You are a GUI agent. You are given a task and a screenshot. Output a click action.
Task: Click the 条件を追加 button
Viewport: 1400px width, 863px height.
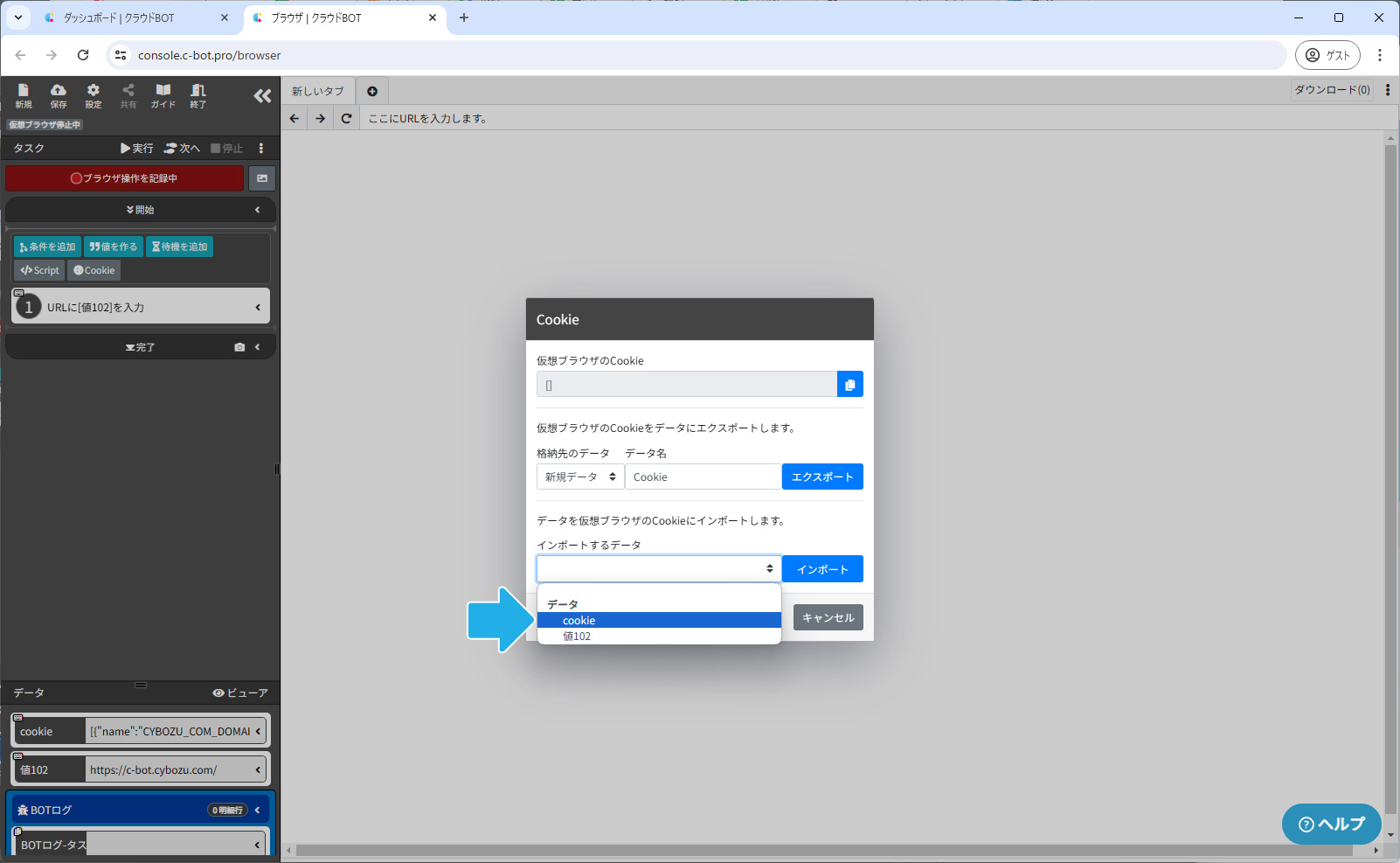[x=48, y=247]
